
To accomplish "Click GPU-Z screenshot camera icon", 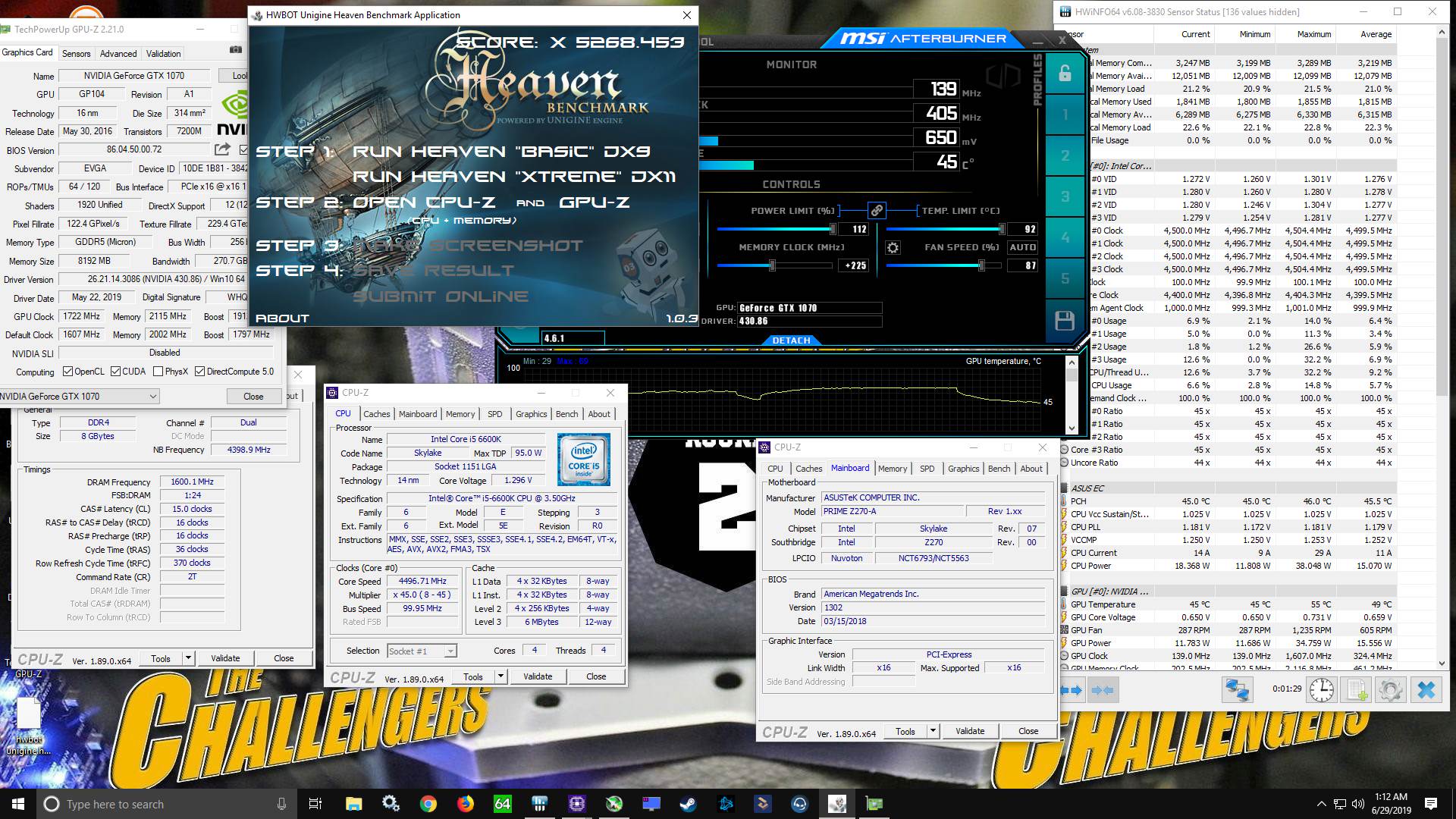I will pos(236,50).
